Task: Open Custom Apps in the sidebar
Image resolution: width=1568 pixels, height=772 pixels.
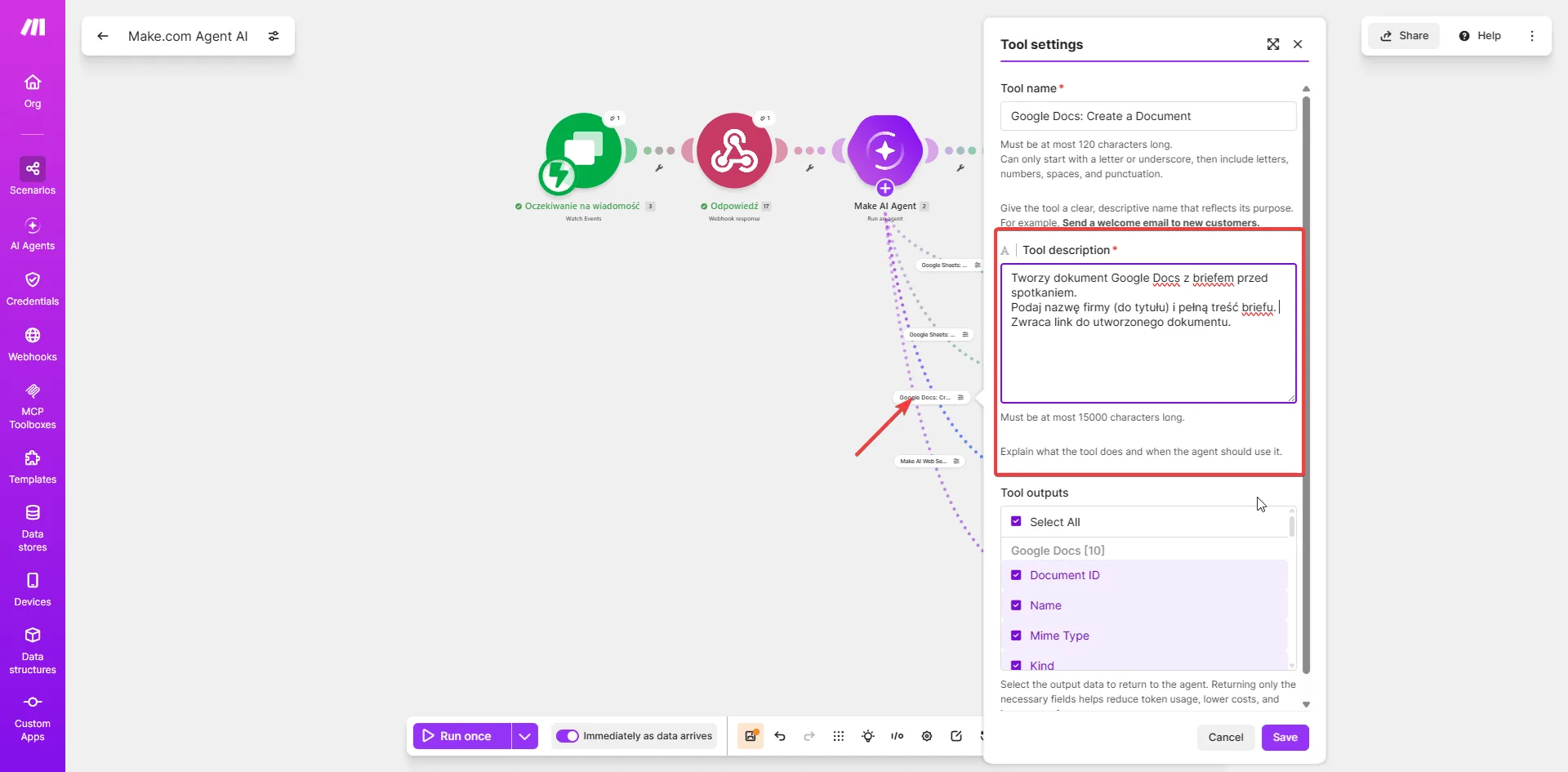Action: (33, 718)
